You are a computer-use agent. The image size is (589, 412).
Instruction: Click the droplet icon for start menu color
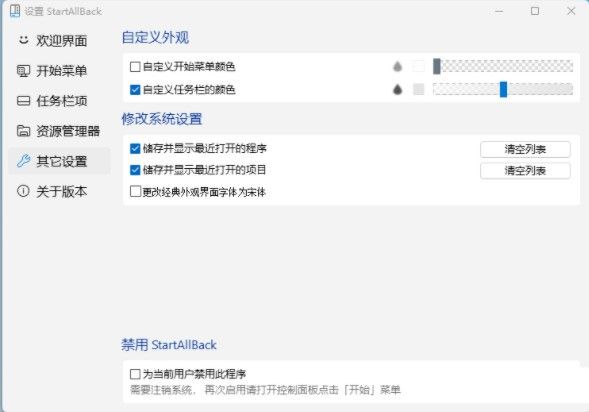(397, 66)
